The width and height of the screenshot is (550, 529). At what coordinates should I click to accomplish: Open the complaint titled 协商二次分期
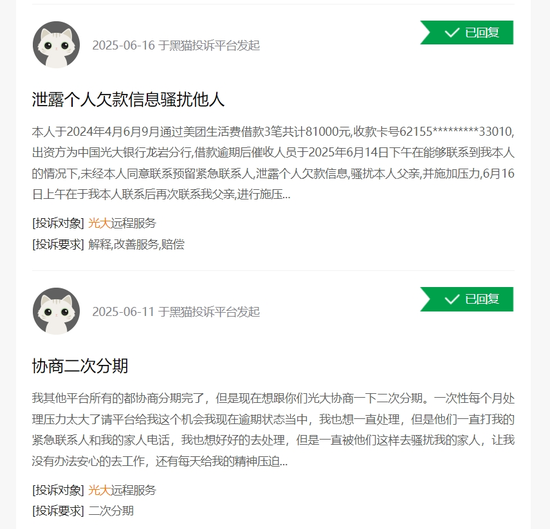coord(80,366)
